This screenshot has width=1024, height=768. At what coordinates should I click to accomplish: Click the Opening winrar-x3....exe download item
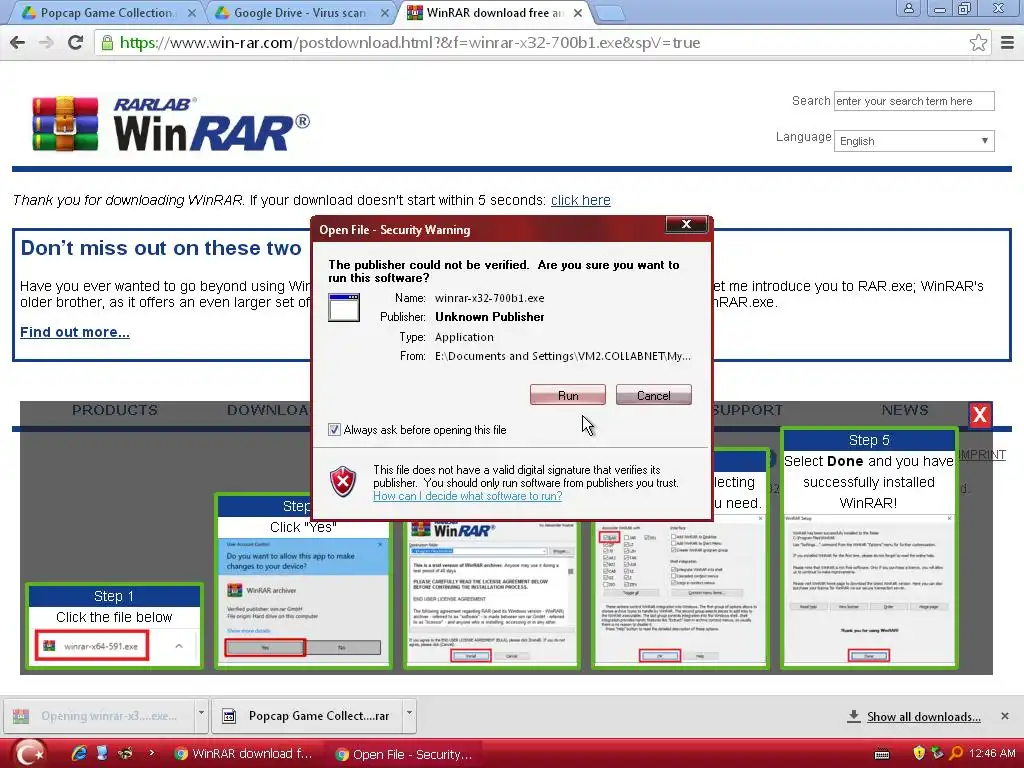click(97, 716)
